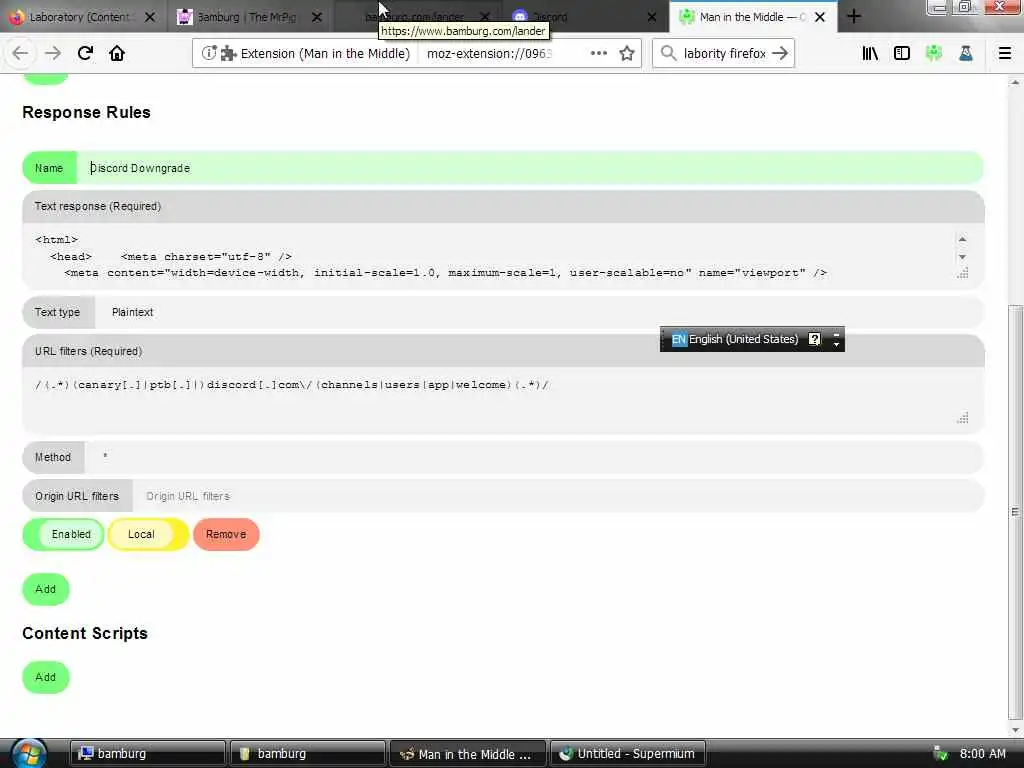
Task: Open language bar help question mark
Action: 814,339
